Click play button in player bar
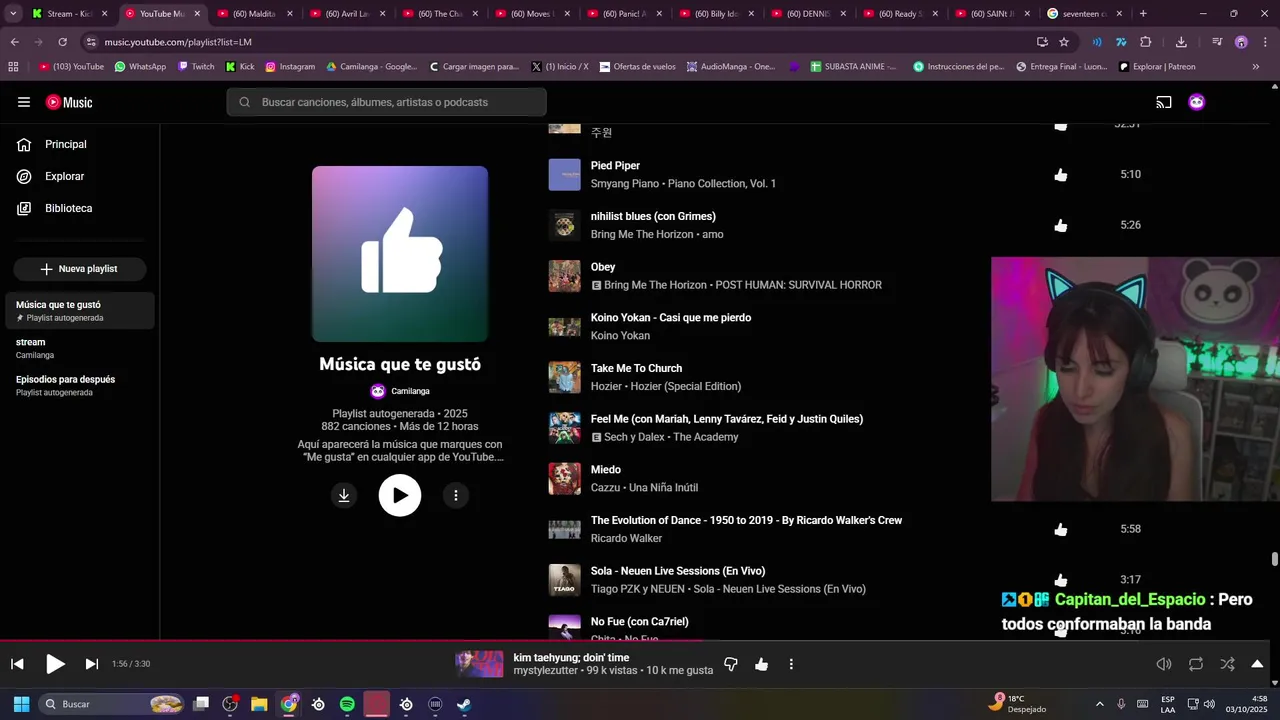The height and width of the screenshot is (720, 1280). tap(55, 664)
